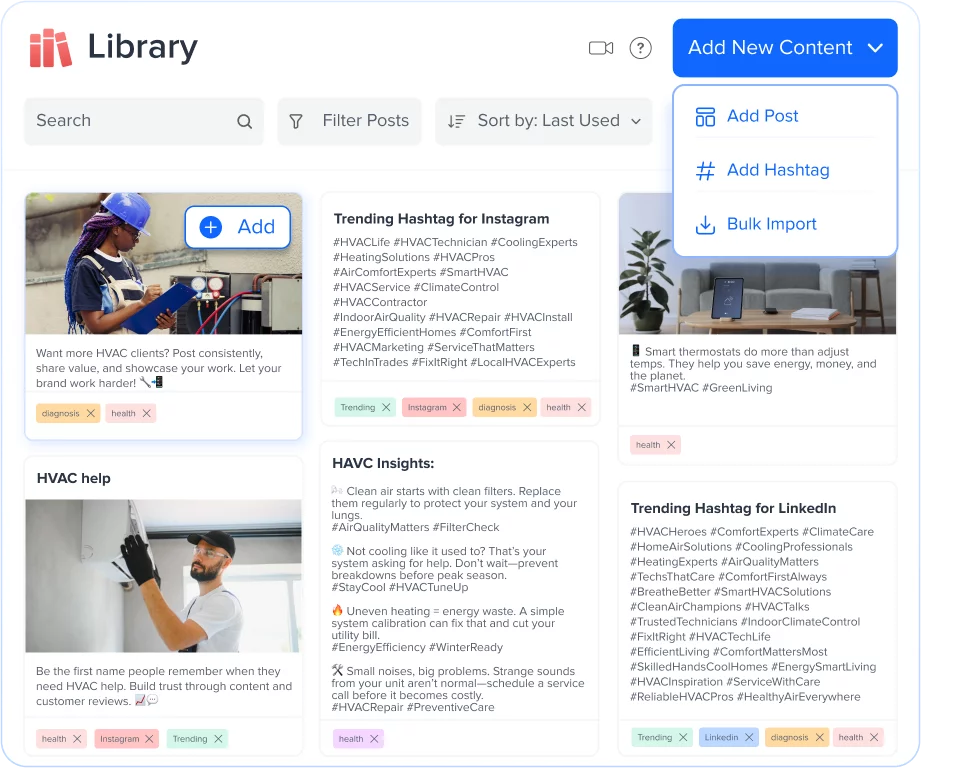
Task: Open the Sort by: Last Used dropdown
Action: click(544, 121)
